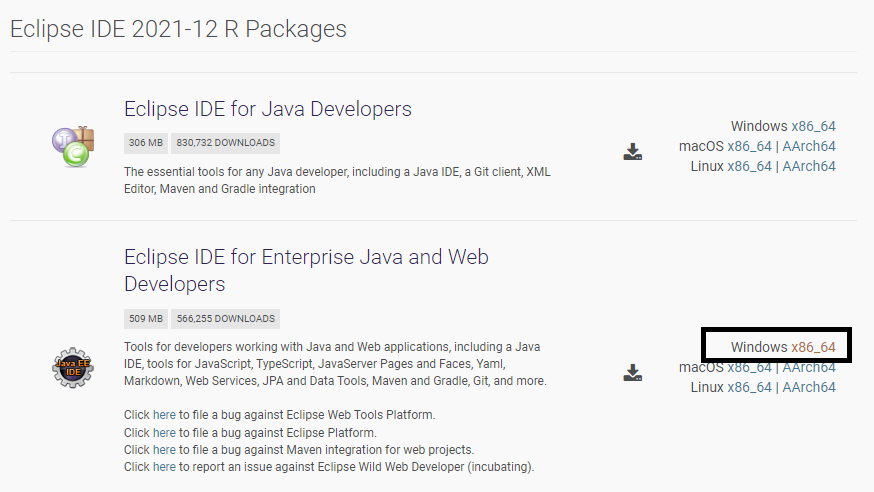Image resolution: width=874 pixels, height=492 pixels.
Task: Click the 'Eclipse IDE 2021-12 R Packages' heading
Action: pyautogui.click(x=178, y=29)
